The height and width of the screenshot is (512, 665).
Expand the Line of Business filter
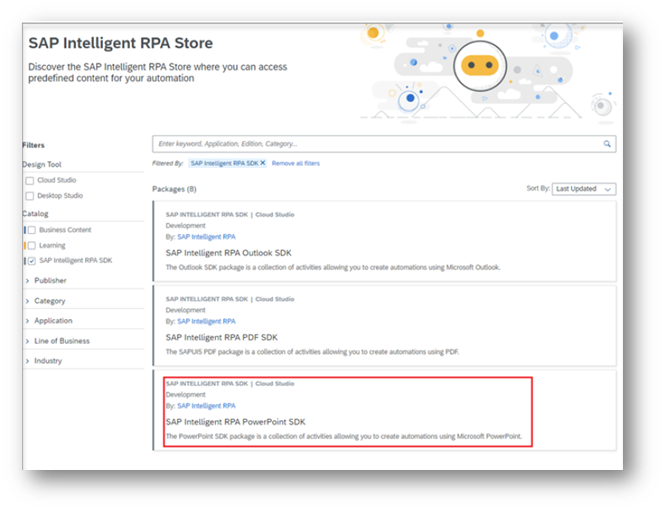61,341
